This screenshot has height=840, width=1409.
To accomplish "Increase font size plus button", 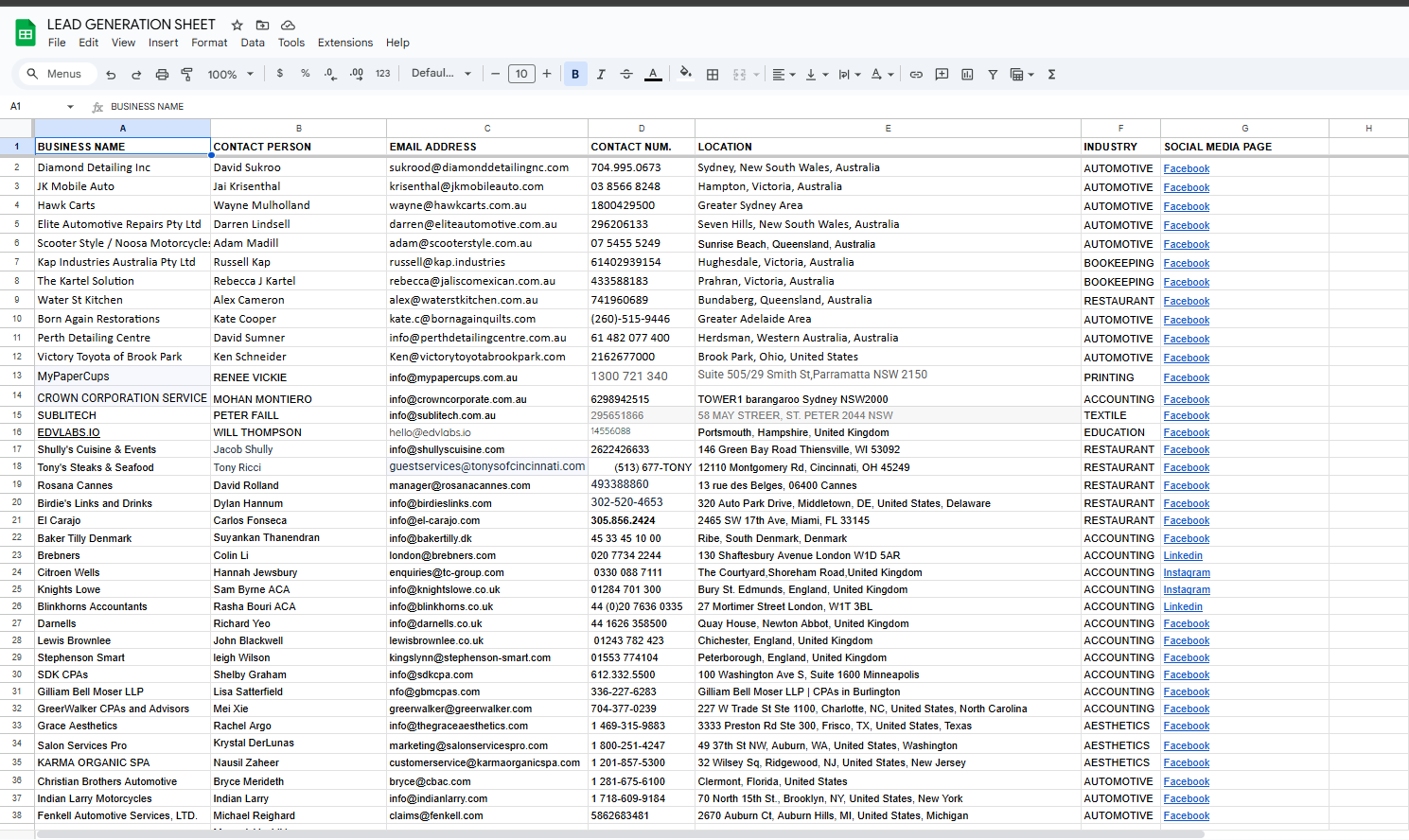I will pos(547,74).
